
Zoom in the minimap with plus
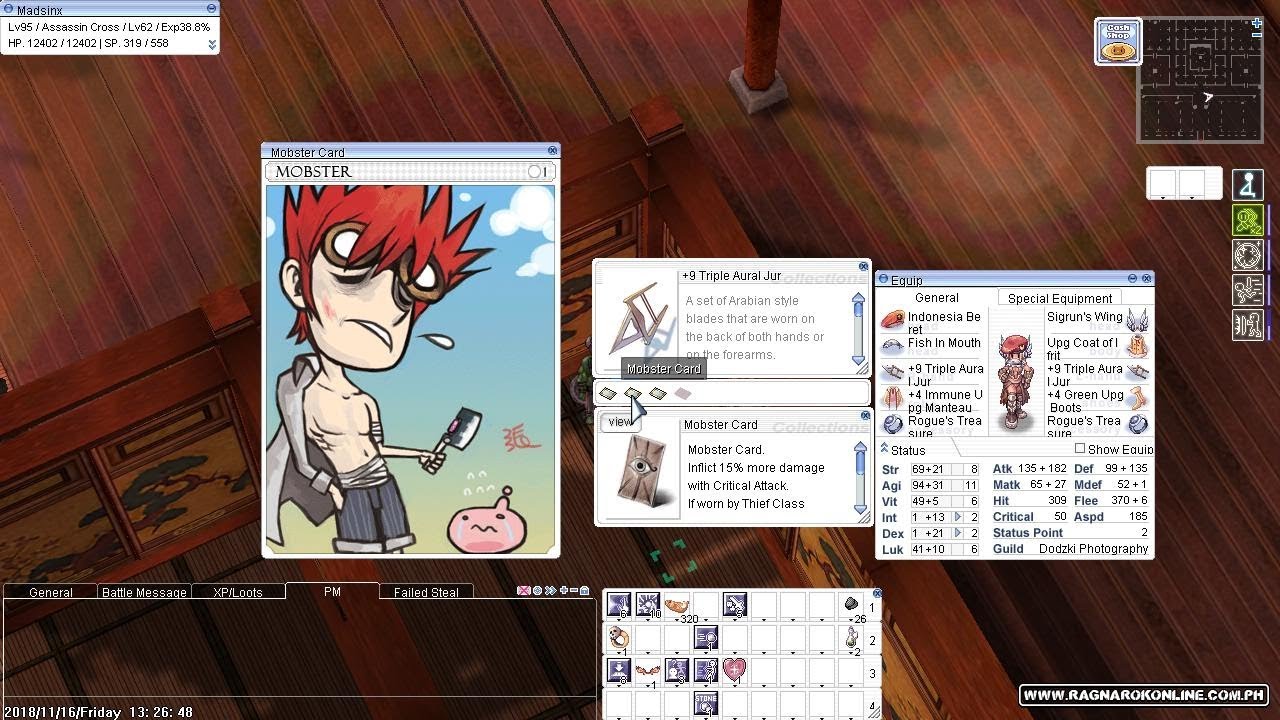click(x=1257, y=23)
